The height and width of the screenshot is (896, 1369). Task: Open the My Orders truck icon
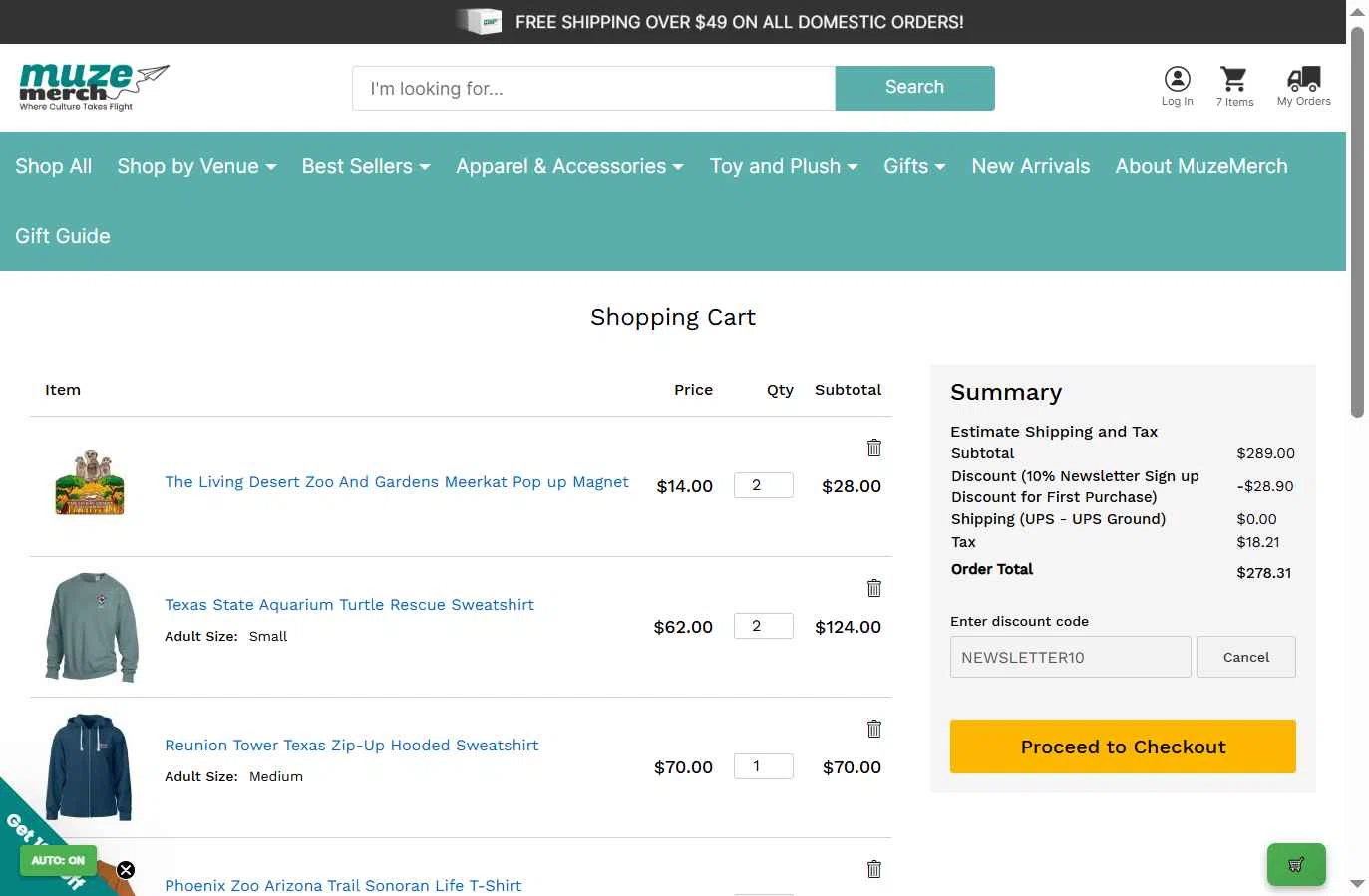pyautogui.click(x=1303, y=86)
